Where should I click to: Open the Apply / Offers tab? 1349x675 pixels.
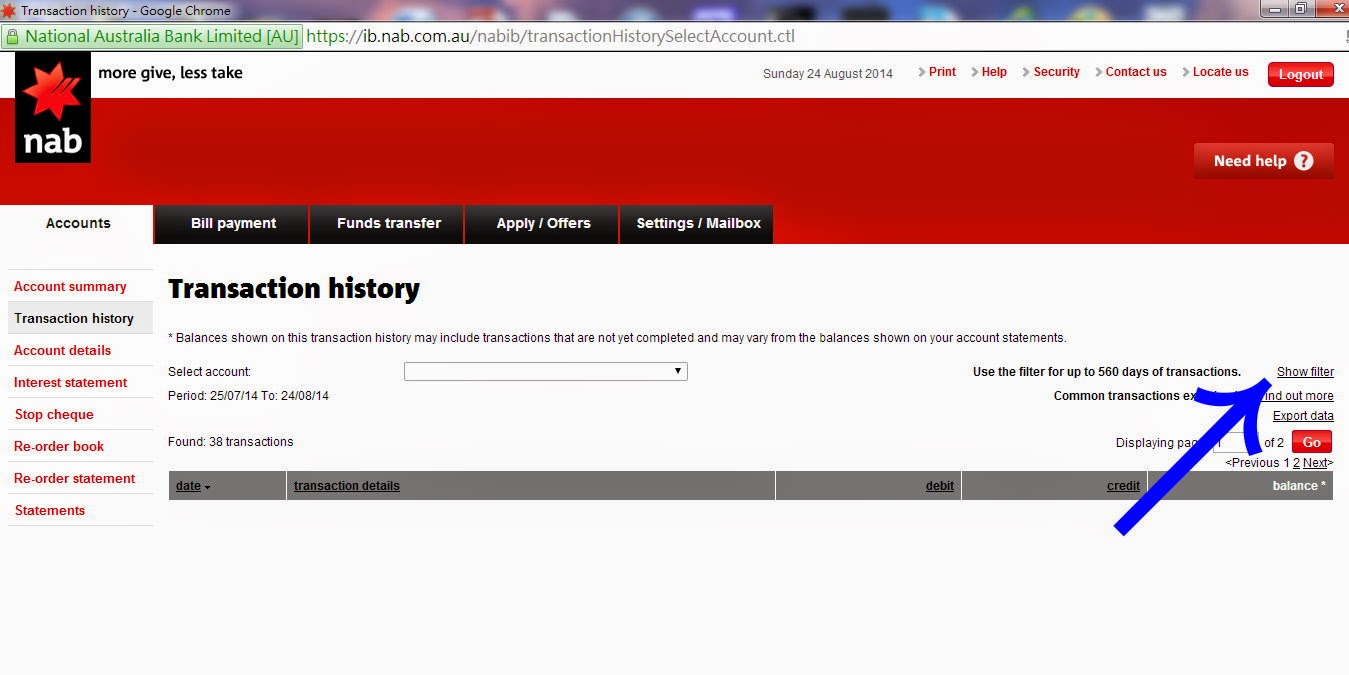coord(543,223)
